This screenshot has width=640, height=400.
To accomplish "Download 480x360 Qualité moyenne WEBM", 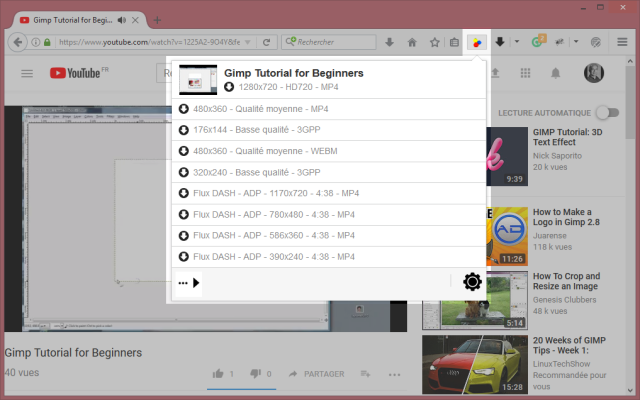I will [329, 151].
